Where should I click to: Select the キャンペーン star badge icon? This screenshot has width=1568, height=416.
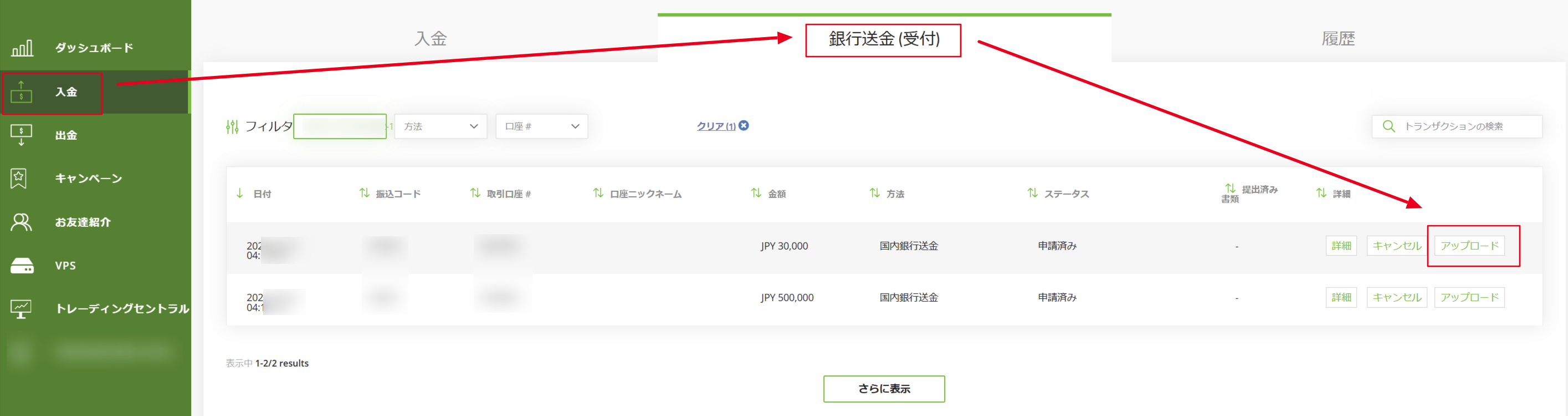(19, 179)
